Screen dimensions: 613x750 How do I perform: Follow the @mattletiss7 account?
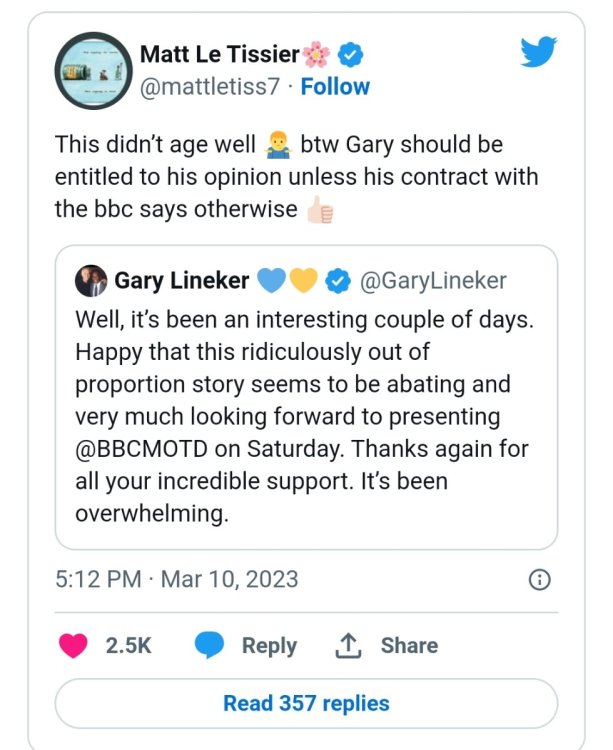(335, 86)
